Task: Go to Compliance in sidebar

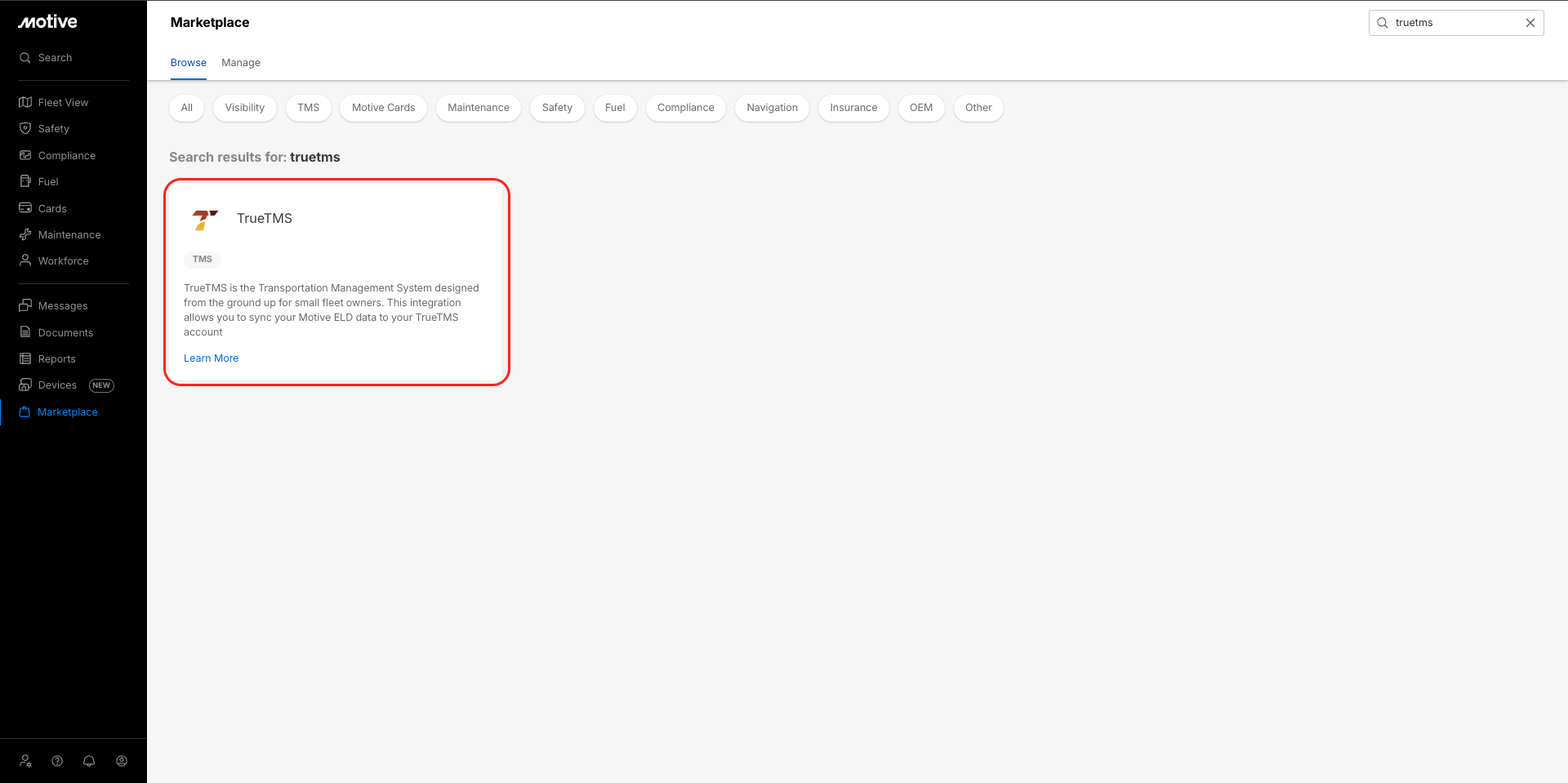Action: click(x=67, y=156)
